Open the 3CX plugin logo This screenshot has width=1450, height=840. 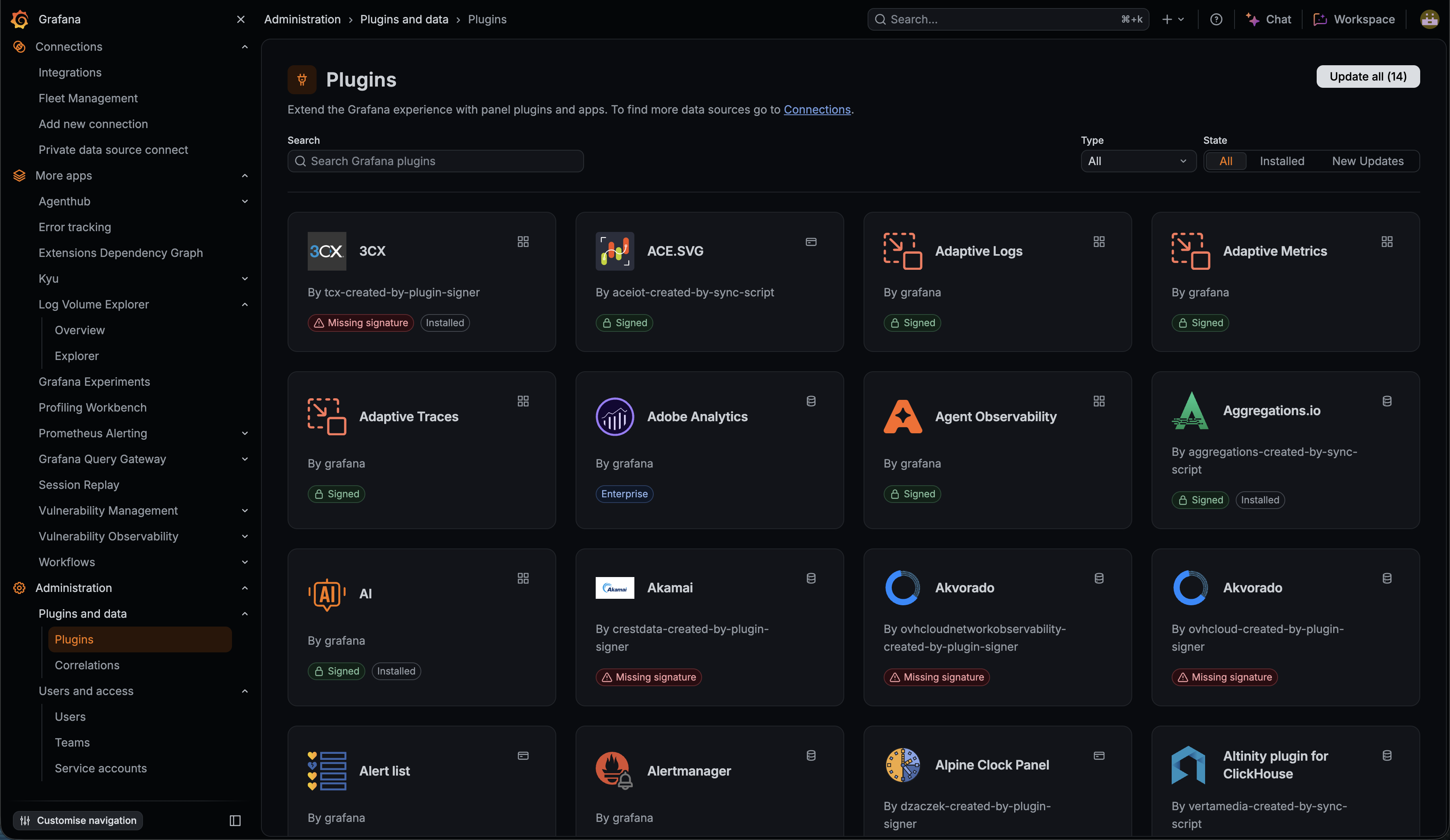[x=327, y=251]
